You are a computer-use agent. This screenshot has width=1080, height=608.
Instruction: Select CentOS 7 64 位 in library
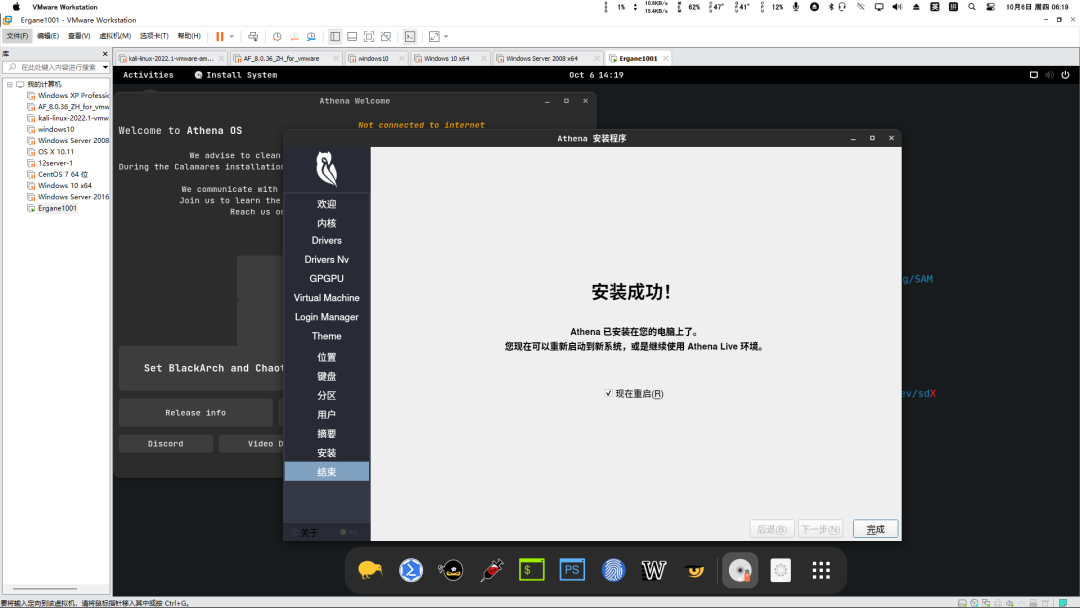(63, 174)
